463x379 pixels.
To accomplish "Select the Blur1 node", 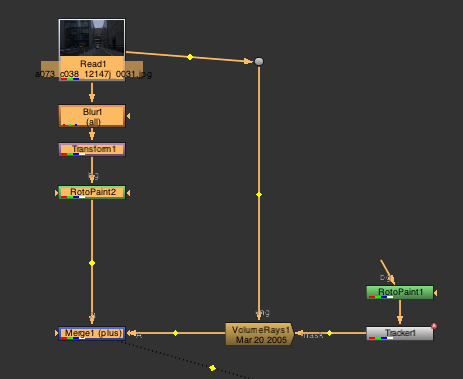I will [92, 116].
